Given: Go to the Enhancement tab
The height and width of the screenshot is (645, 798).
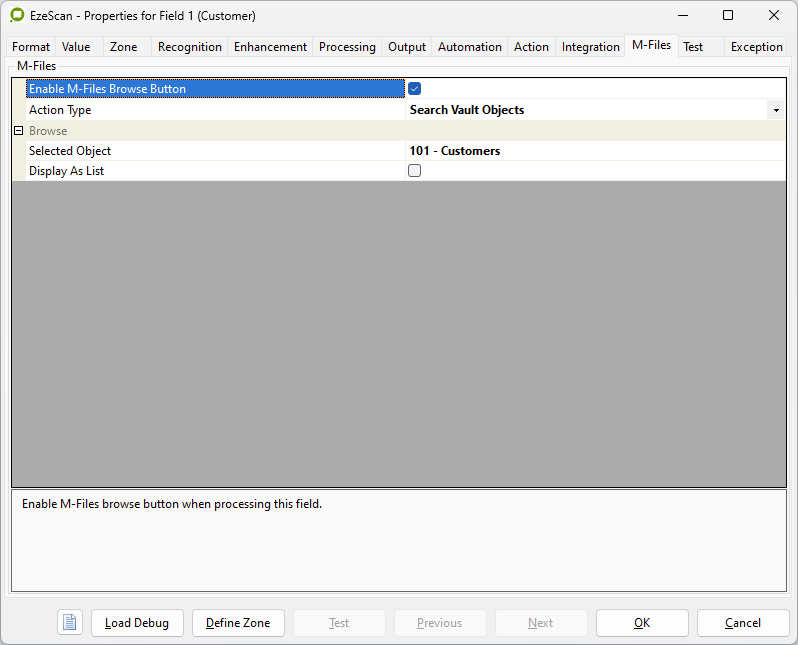Looking at the screenshot, I should [x=270, y=47].
